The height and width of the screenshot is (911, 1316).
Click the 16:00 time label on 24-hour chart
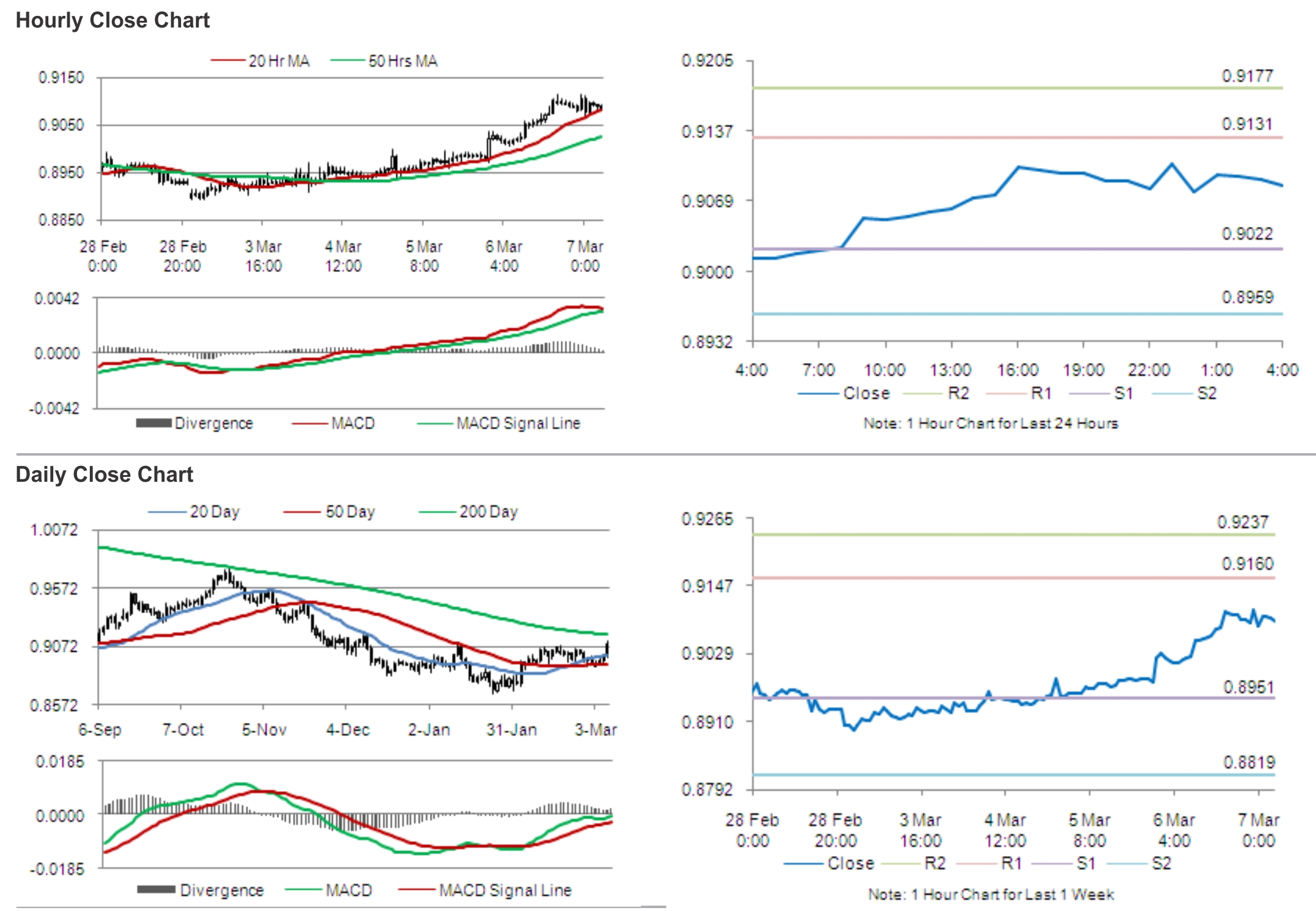[x=1018, y=370]
